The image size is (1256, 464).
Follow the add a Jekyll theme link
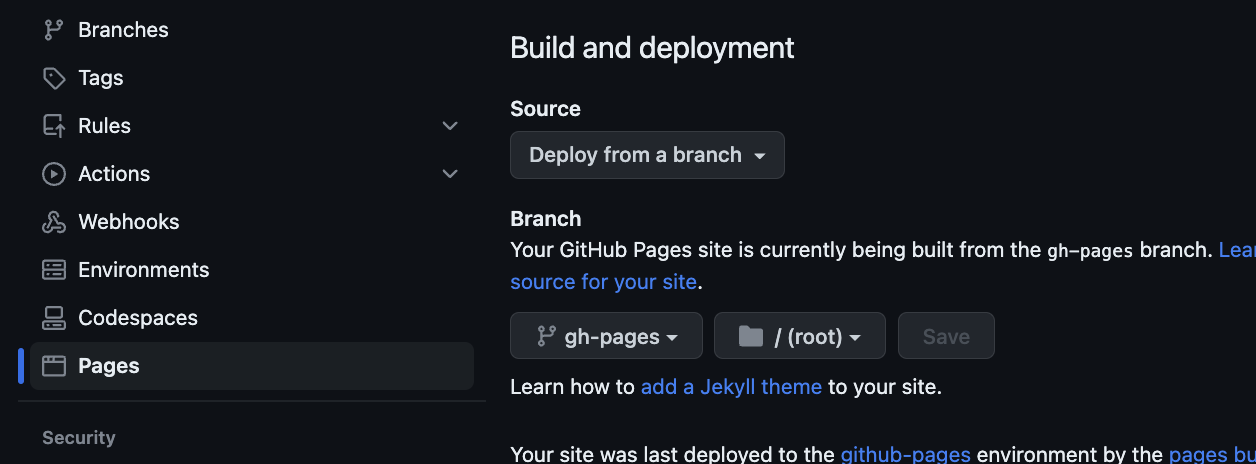point(731,387)
